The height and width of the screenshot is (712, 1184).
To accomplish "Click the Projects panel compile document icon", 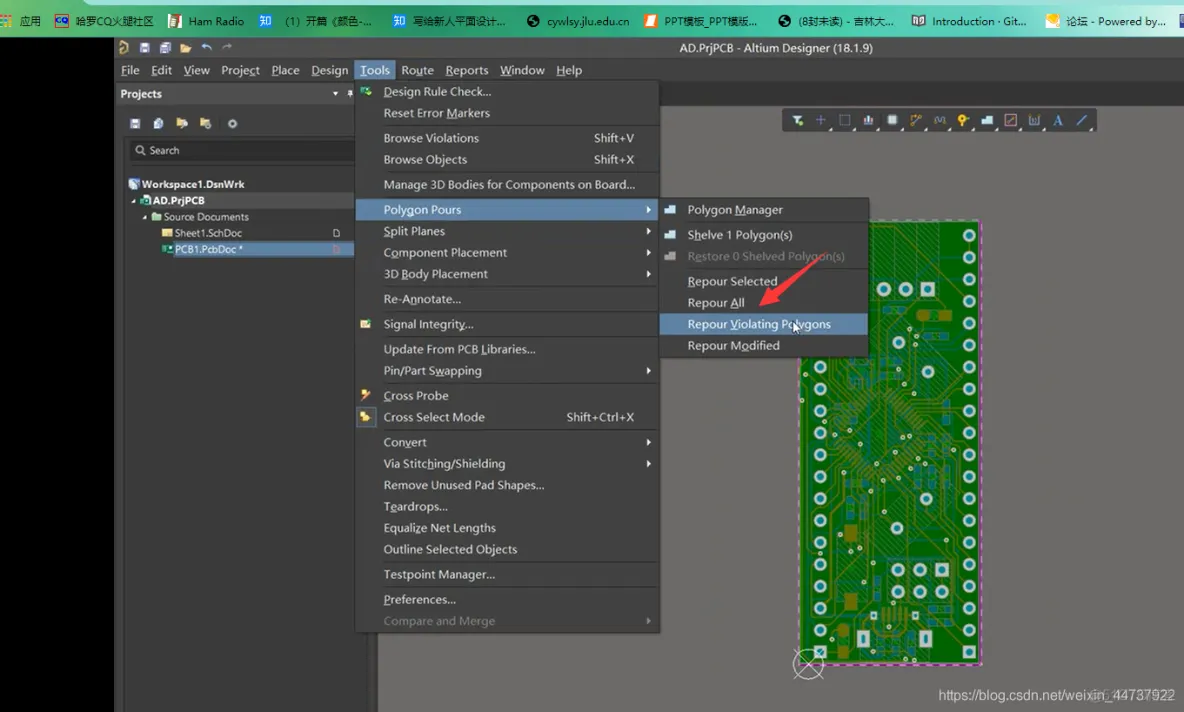I will click(x=159, y=123).
